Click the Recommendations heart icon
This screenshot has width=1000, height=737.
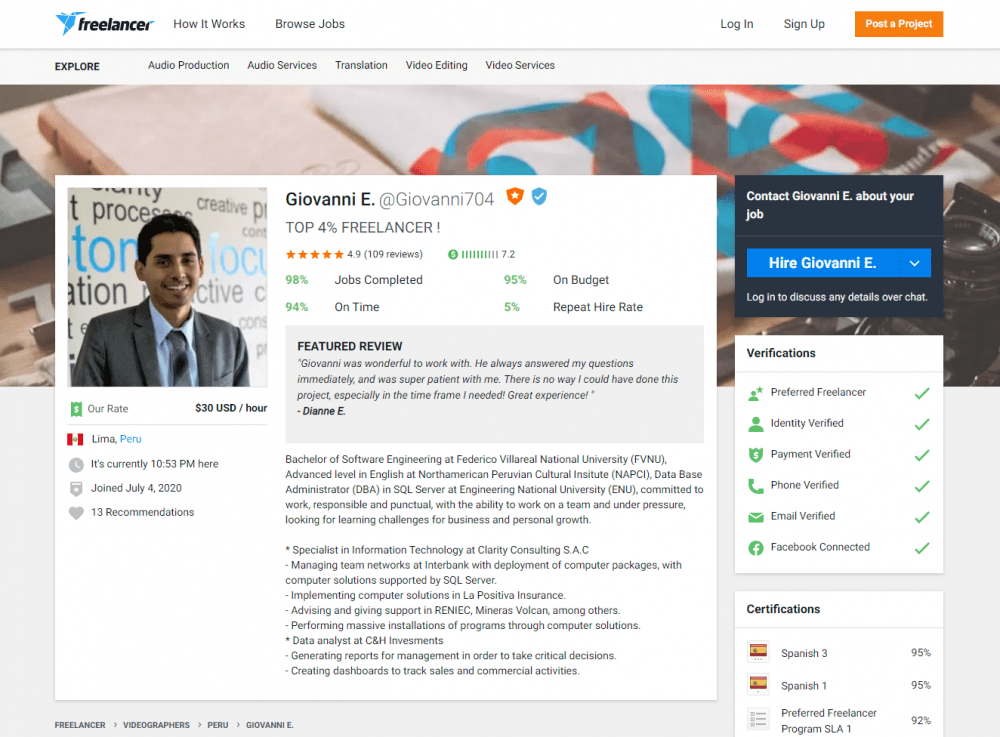(x=76, y=513)
